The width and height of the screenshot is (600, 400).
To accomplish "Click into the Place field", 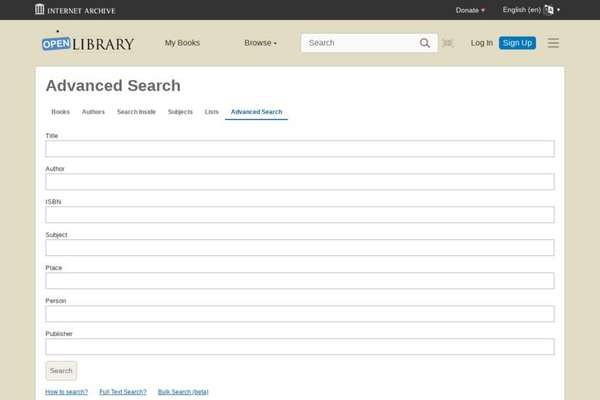I will (300, 281).
